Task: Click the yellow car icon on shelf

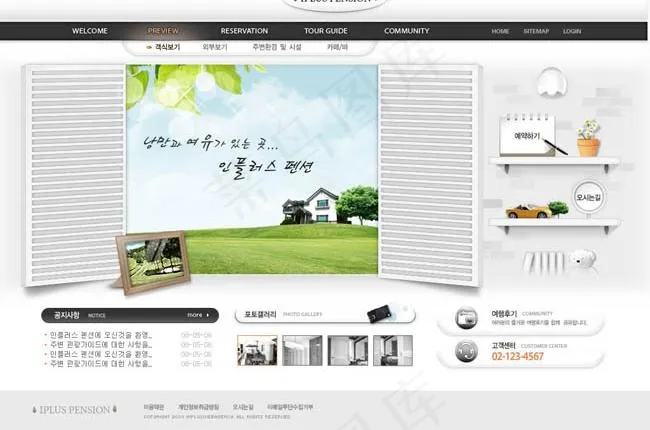Action: coord(530,210)
